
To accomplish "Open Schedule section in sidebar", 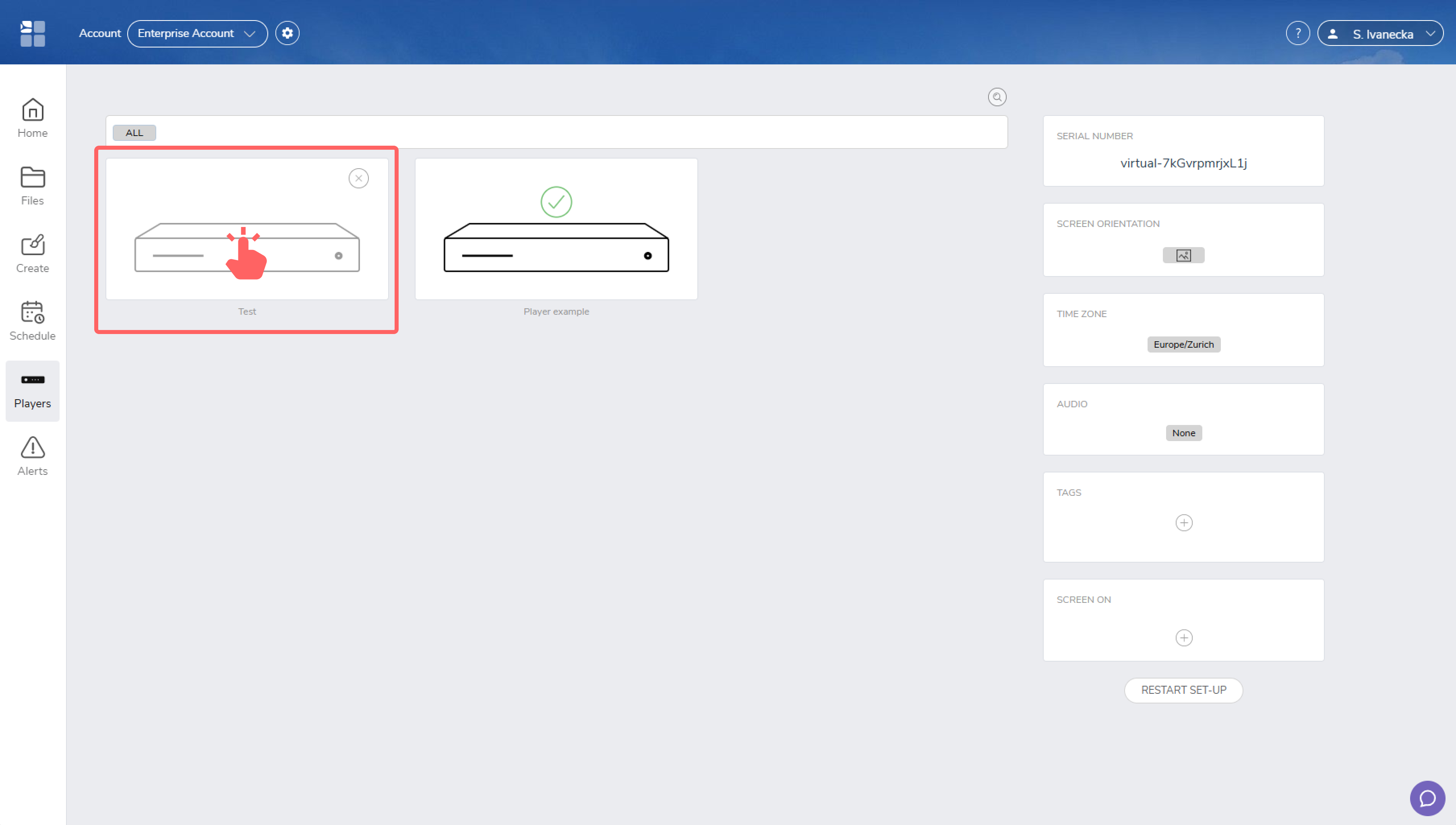I will (32, 321).
